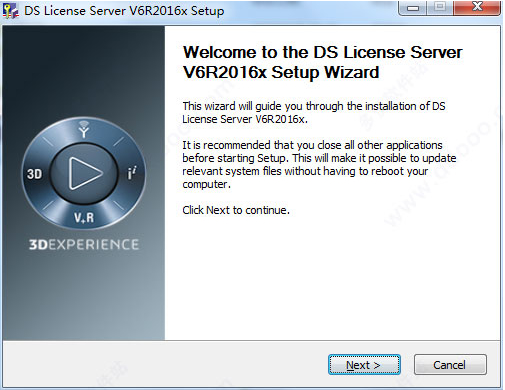Minimize the setup window
Viewport: 505px width, 390px height.
[x=413, y=7]
